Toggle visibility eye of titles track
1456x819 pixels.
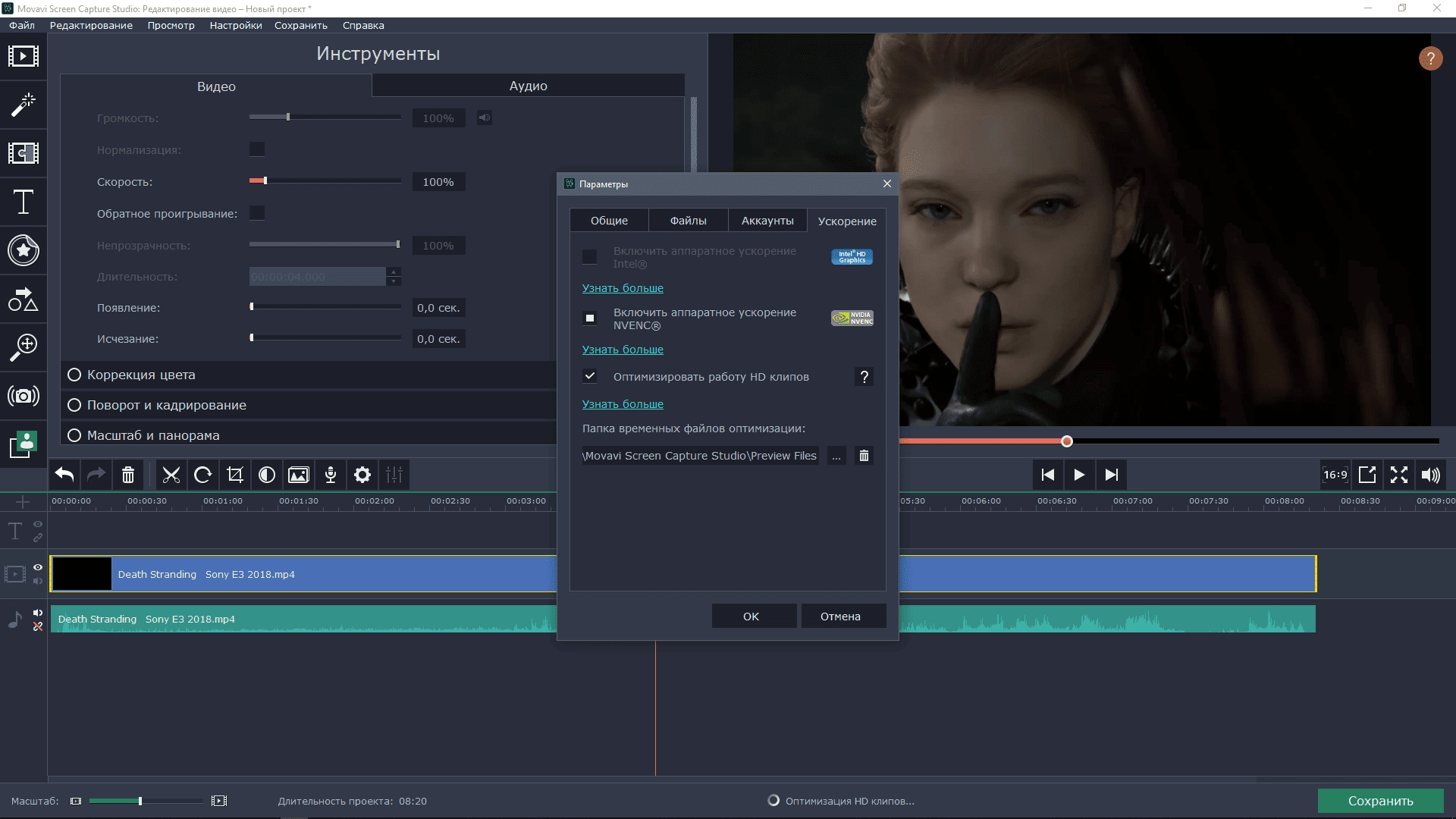pos(38,524)
